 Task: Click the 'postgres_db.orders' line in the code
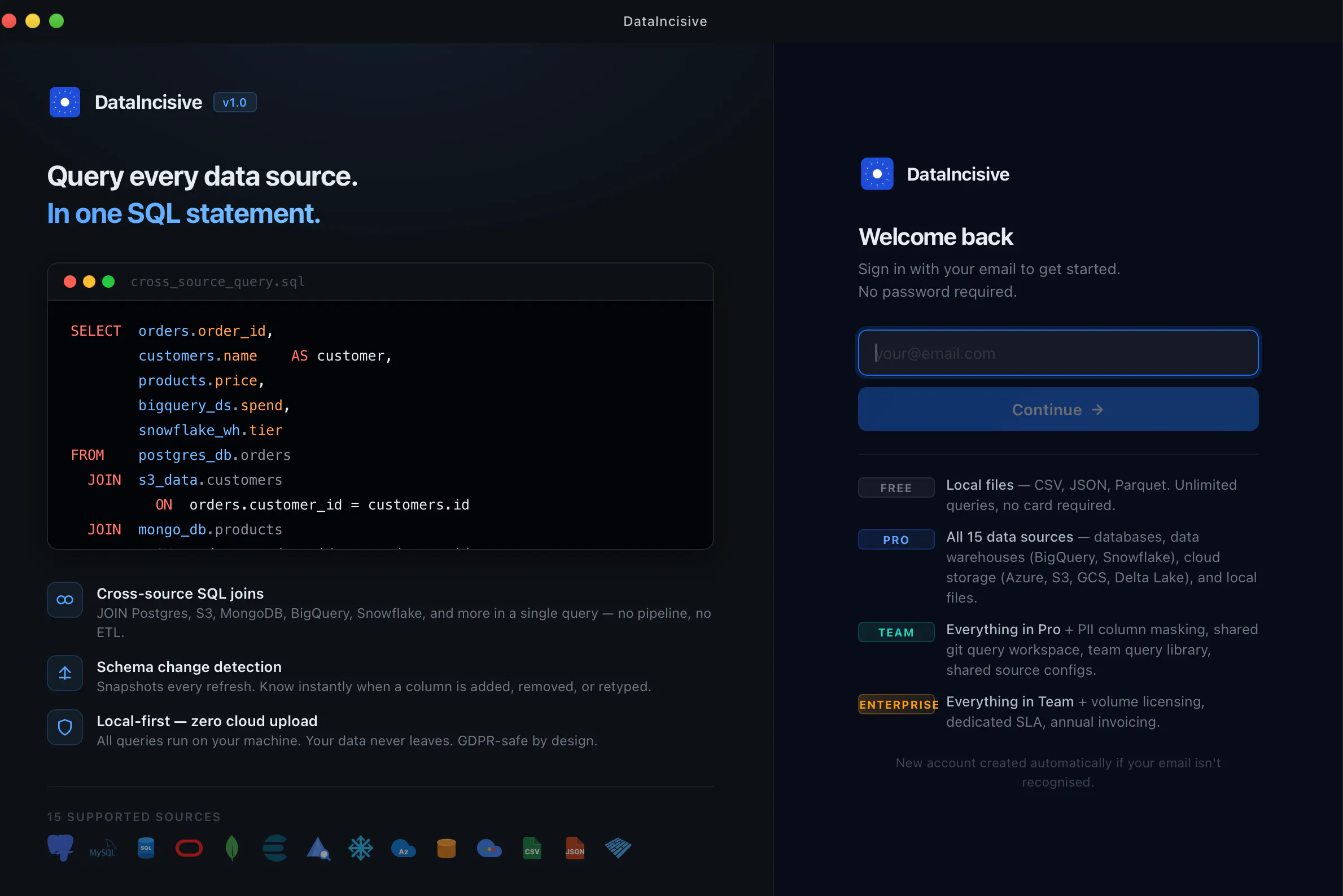click(215, 455)
